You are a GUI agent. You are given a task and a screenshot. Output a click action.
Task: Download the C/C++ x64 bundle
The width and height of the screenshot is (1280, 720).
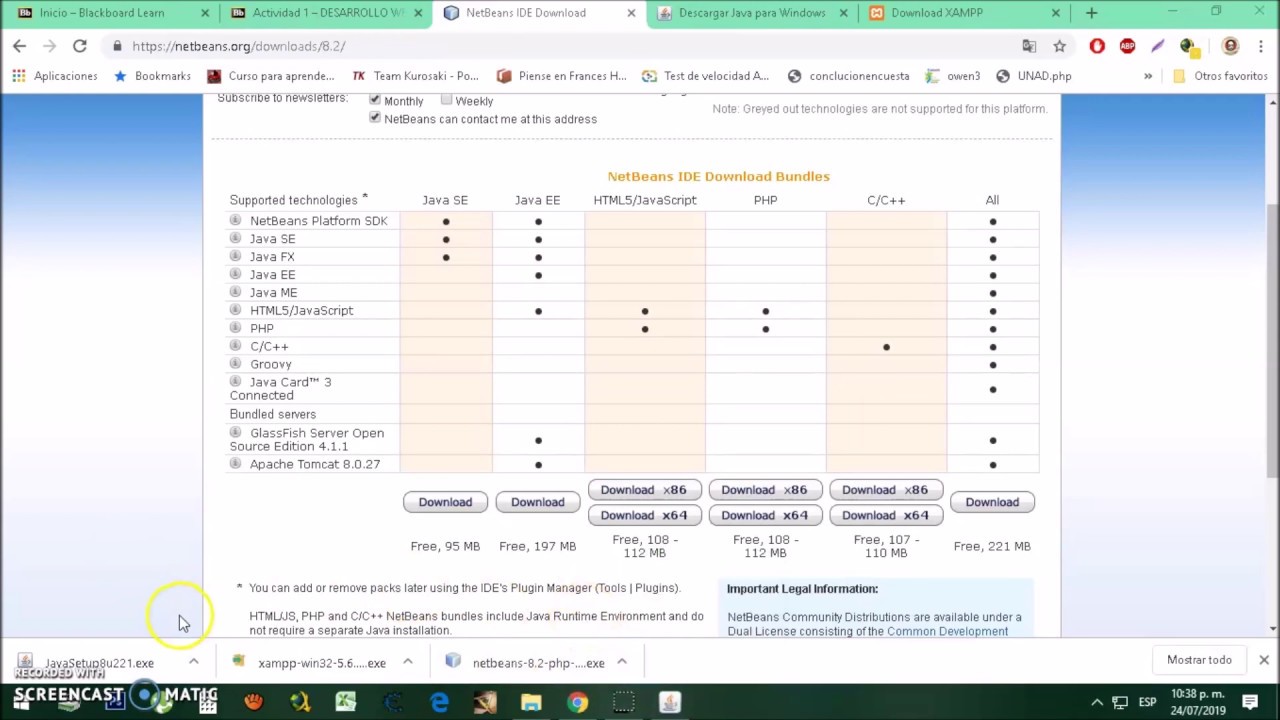pyautogui.click(x=885, y=515)
